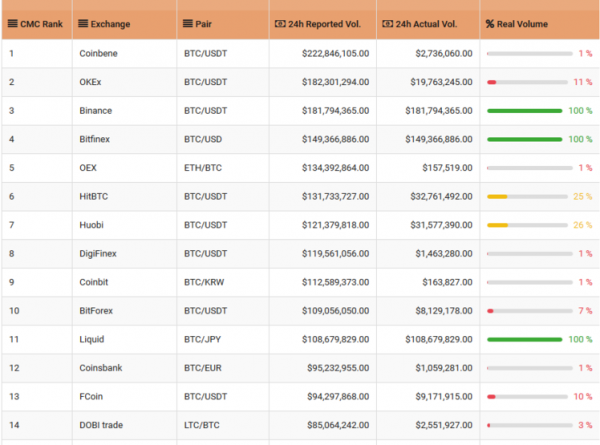Select the Binance exchange name

coord(96,111)
